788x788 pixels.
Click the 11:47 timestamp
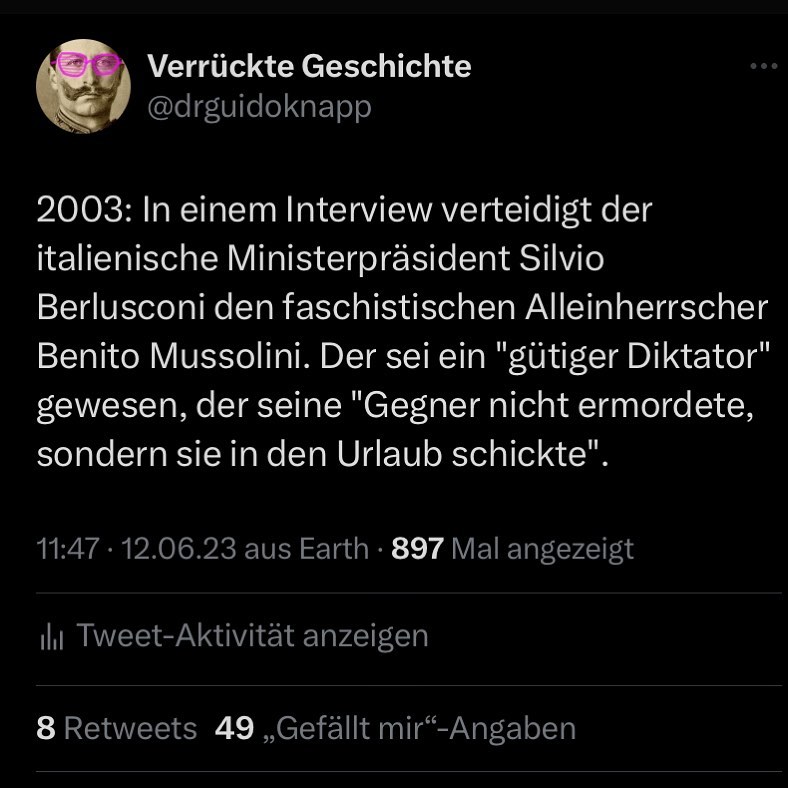point(67,549)
